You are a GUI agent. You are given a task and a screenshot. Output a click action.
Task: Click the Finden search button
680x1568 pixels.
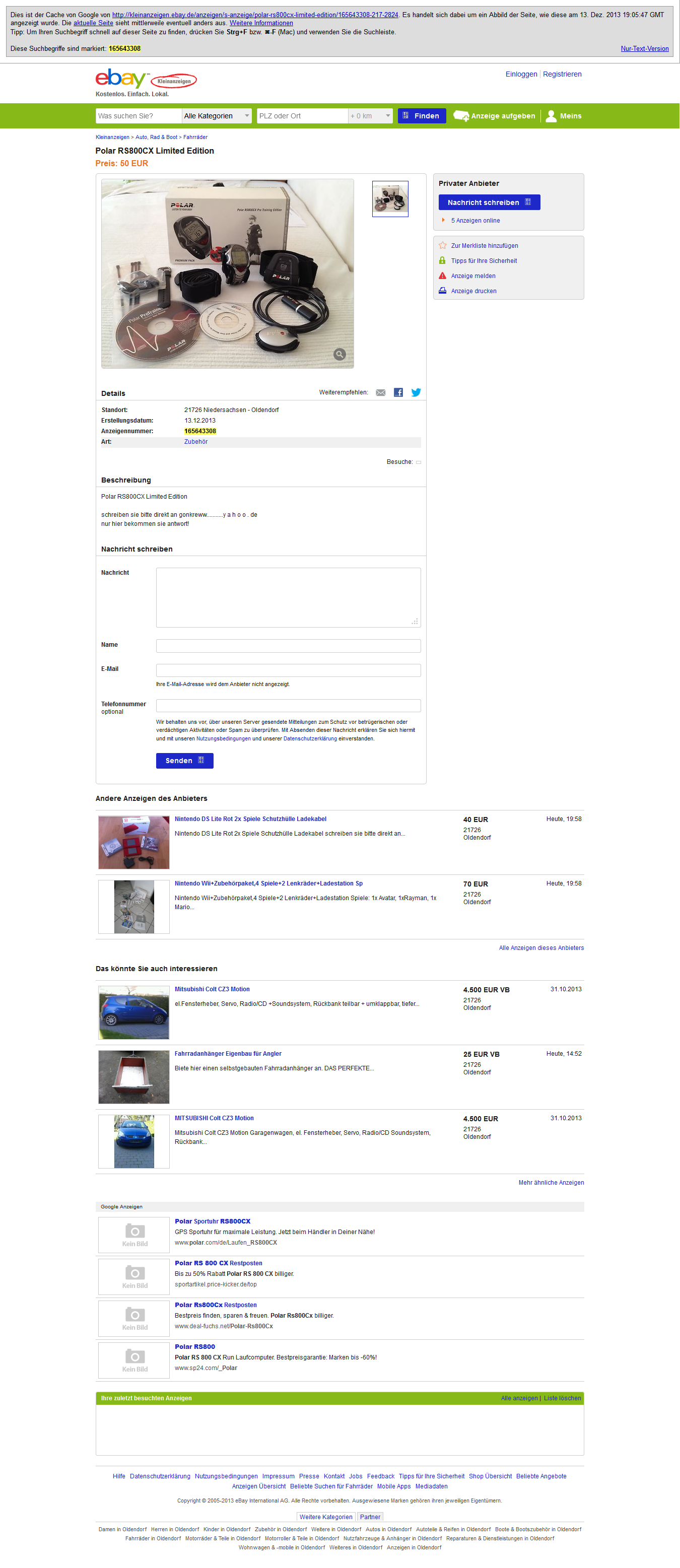[x=422, y=116]
